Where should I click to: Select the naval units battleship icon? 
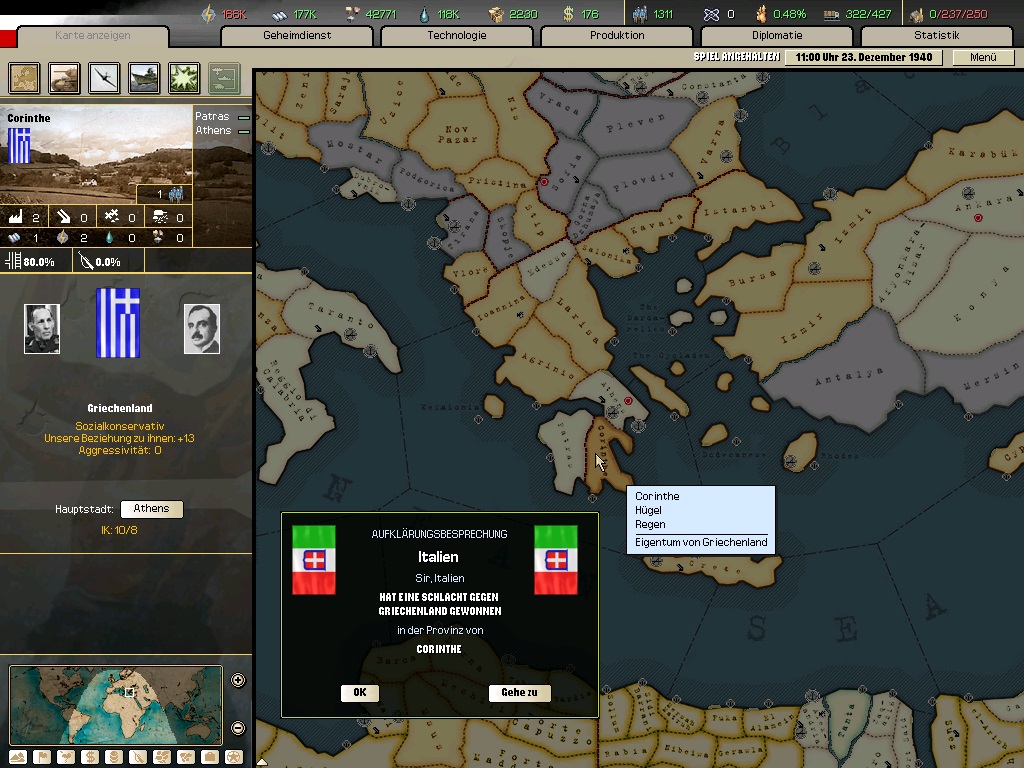[x=144, y=77]
